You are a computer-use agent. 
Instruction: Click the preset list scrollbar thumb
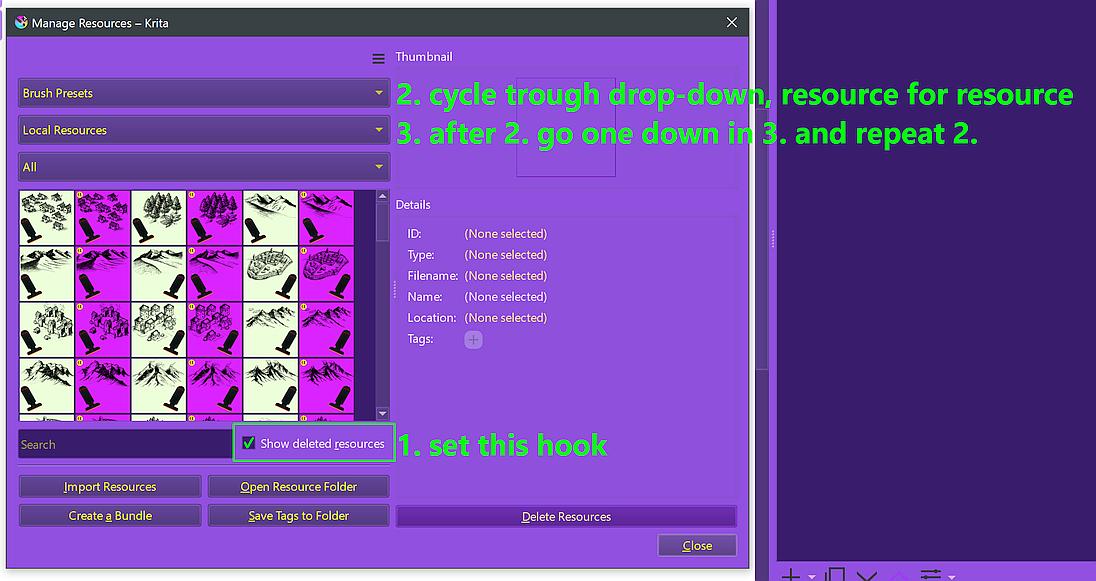click(382, 222)
